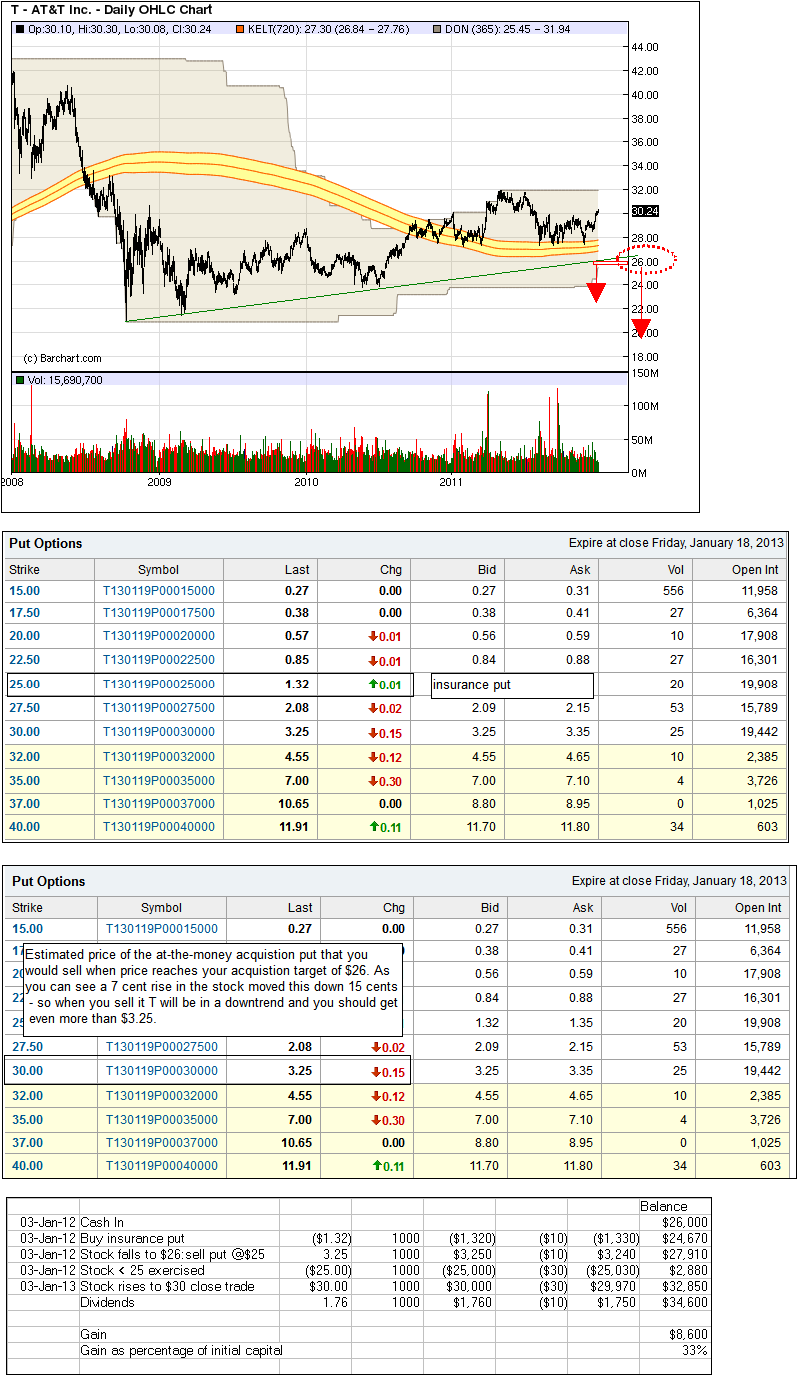Screen dimensions: 799x1376
Task: Click green 0.11 up arrow in upper table
Action: click(x=374, y=827)
